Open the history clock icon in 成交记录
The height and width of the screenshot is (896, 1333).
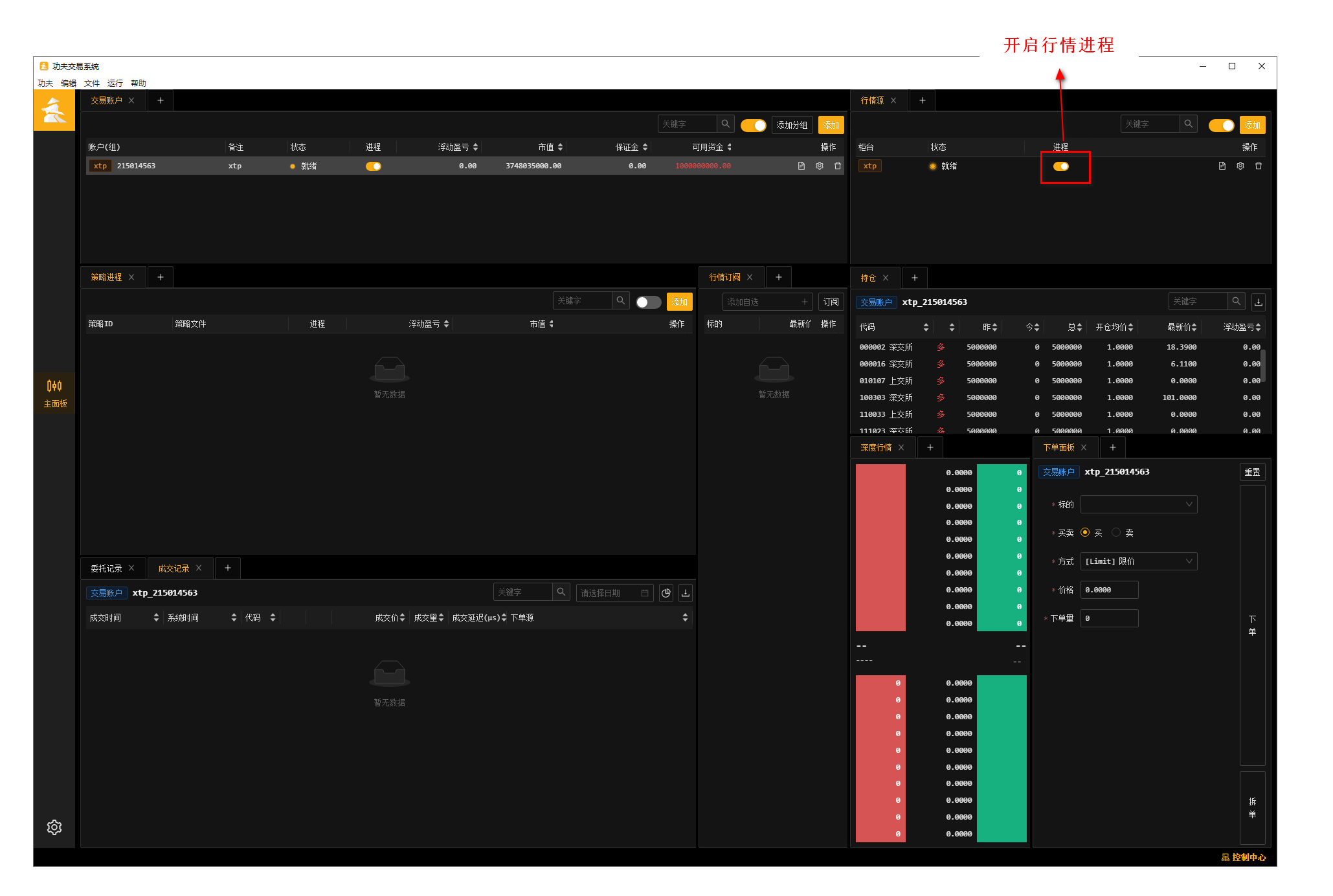pos(666,592)
